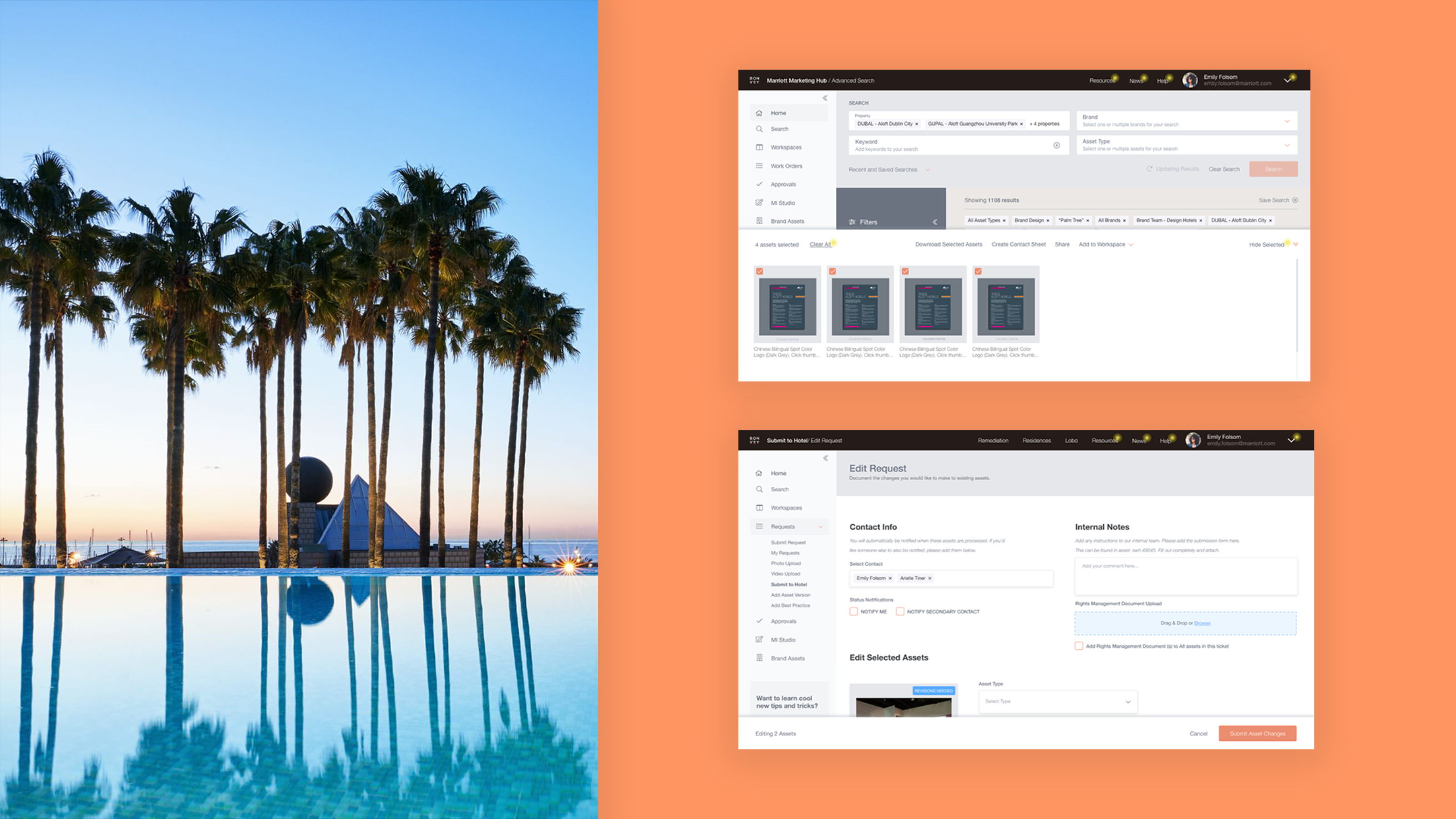The height and width of the screenshot is (819, 1456).
Task: Click the Browse upload link
Action: coord(1202,623)
